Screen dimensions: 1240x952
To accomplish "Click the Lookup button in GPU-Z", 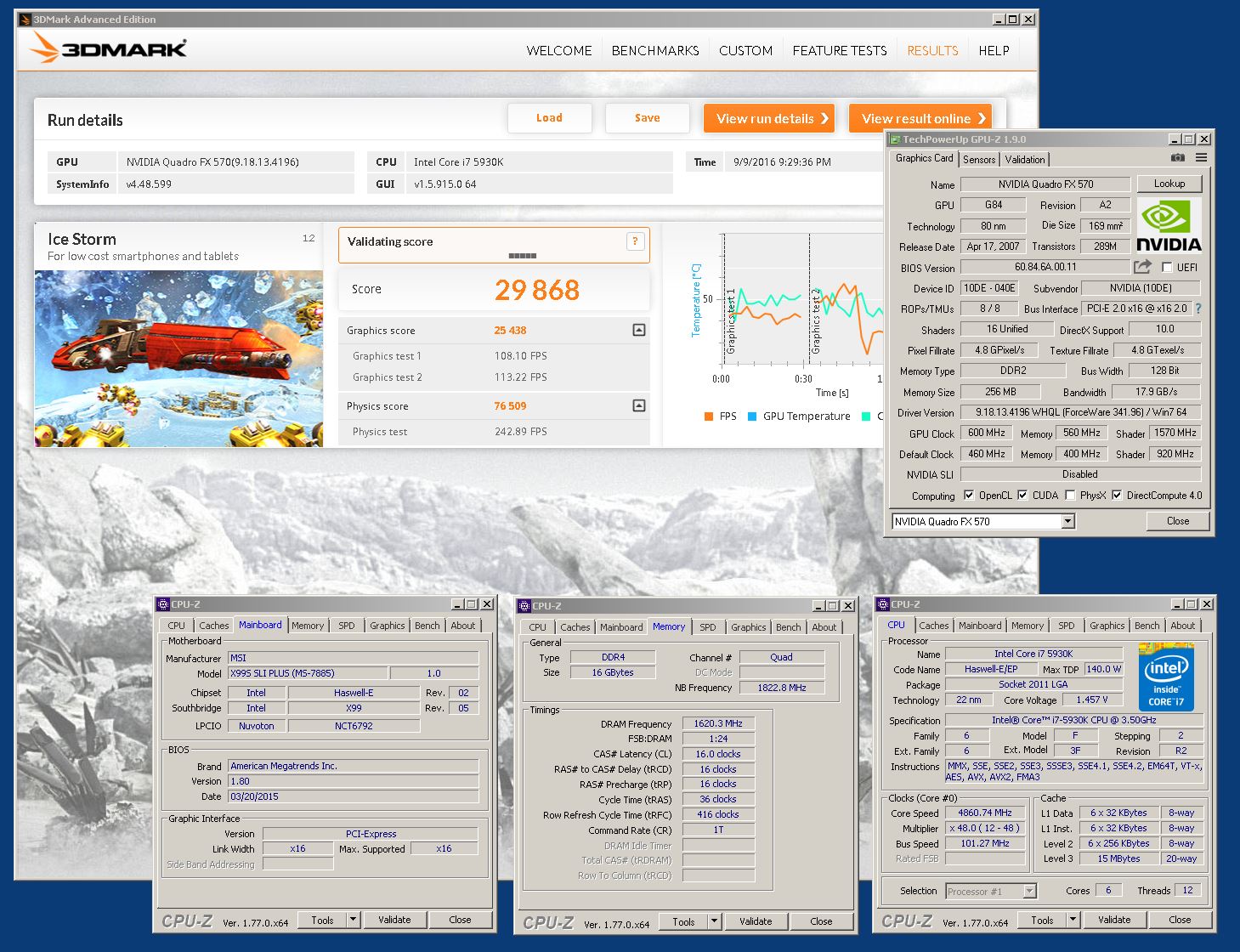I will (1169, 184).
